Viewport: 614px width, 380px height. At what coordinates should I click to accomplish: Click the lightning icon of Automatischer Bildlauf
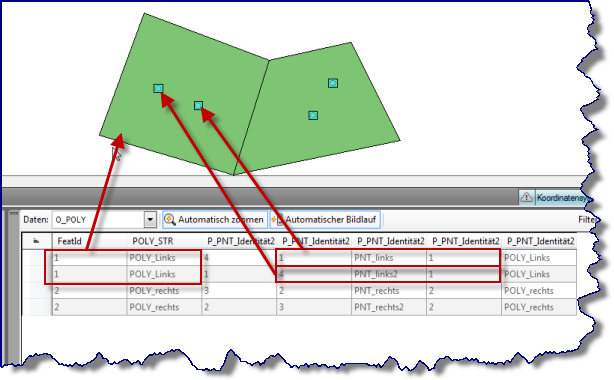pos(277,220)
